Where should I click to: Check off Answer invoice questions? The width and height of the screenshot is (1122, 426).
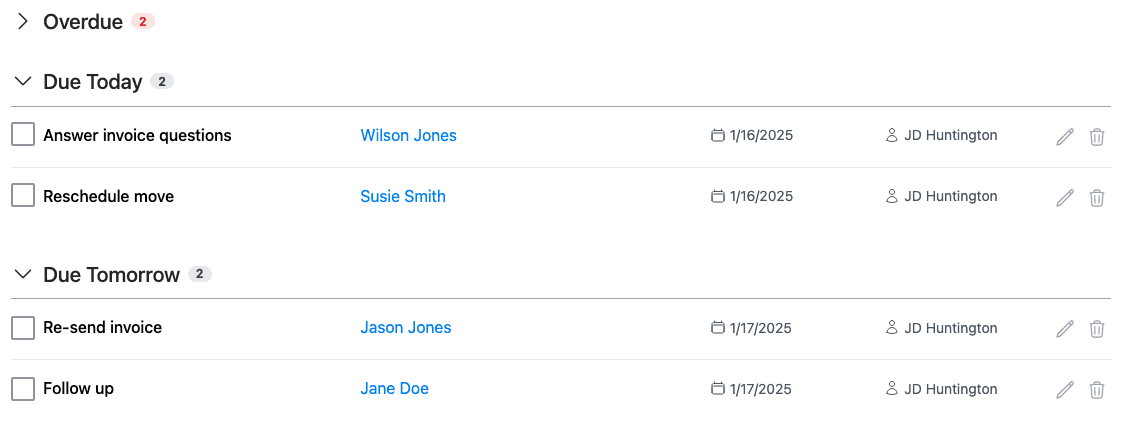[23, 134]
